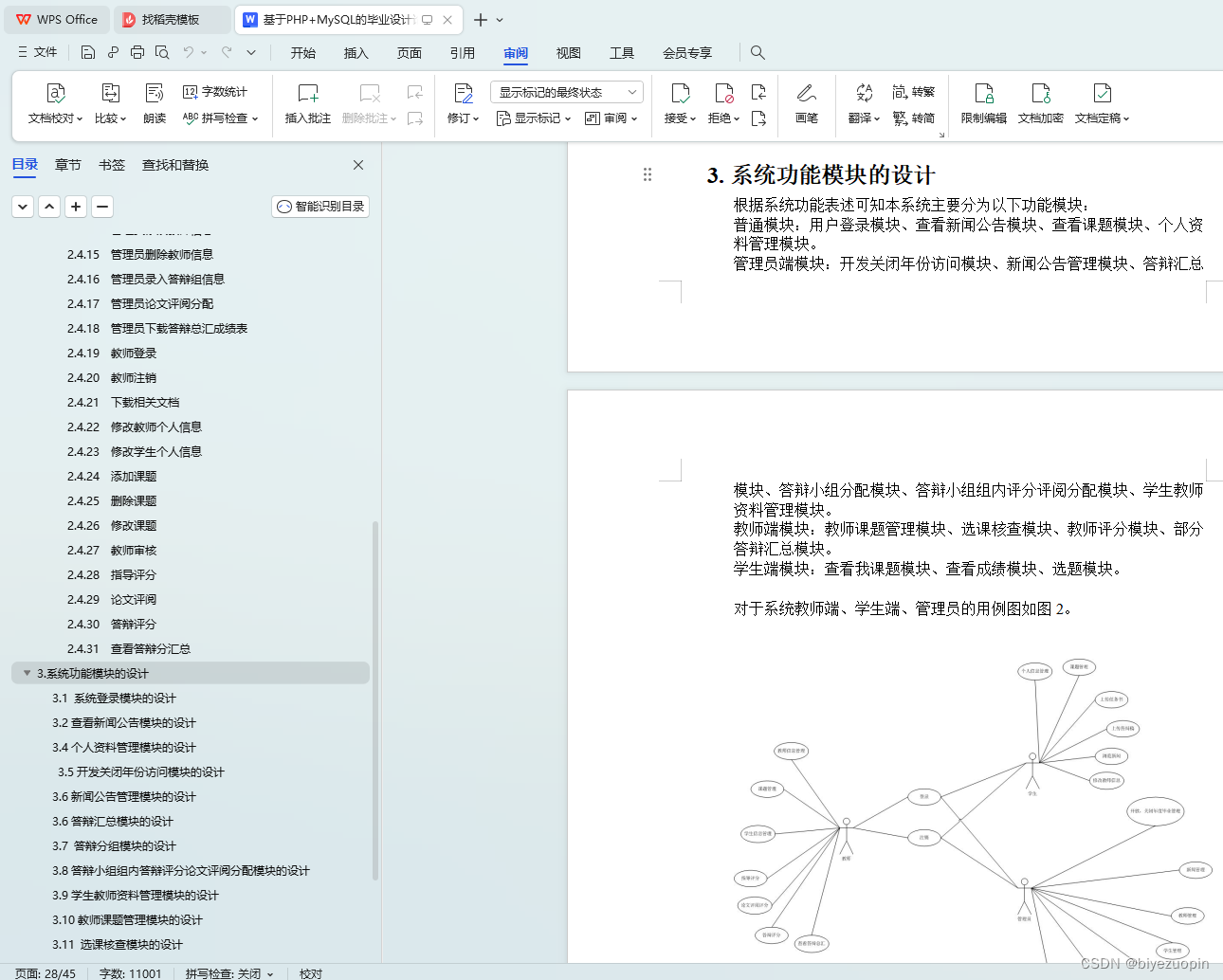1223x980 pixels.
Task: Go to previous revision icon beside 拒绝
Action: click(x=758, y=92)
